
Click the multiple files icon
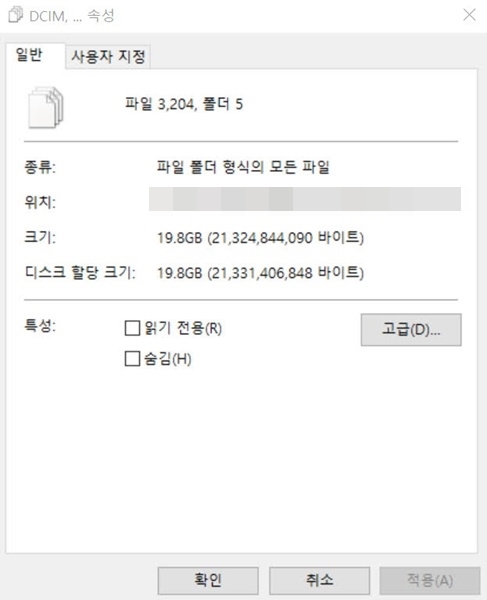pyautogui.click(x=46, y=108)
